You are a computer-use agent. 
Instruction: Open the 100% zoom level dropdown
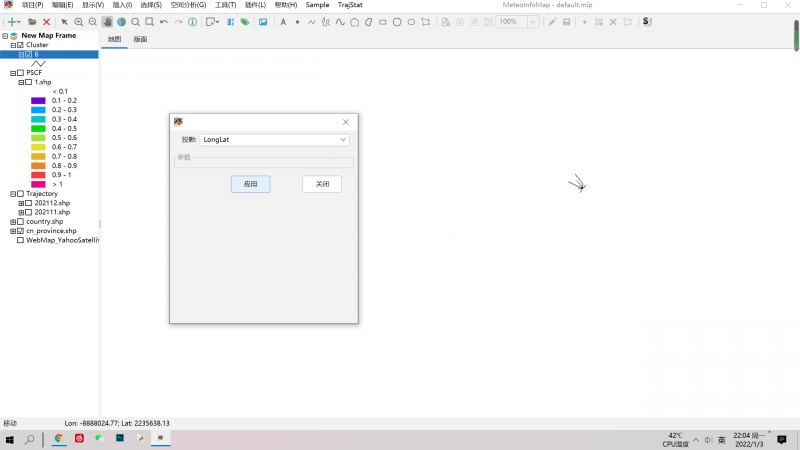coord(532,21)
